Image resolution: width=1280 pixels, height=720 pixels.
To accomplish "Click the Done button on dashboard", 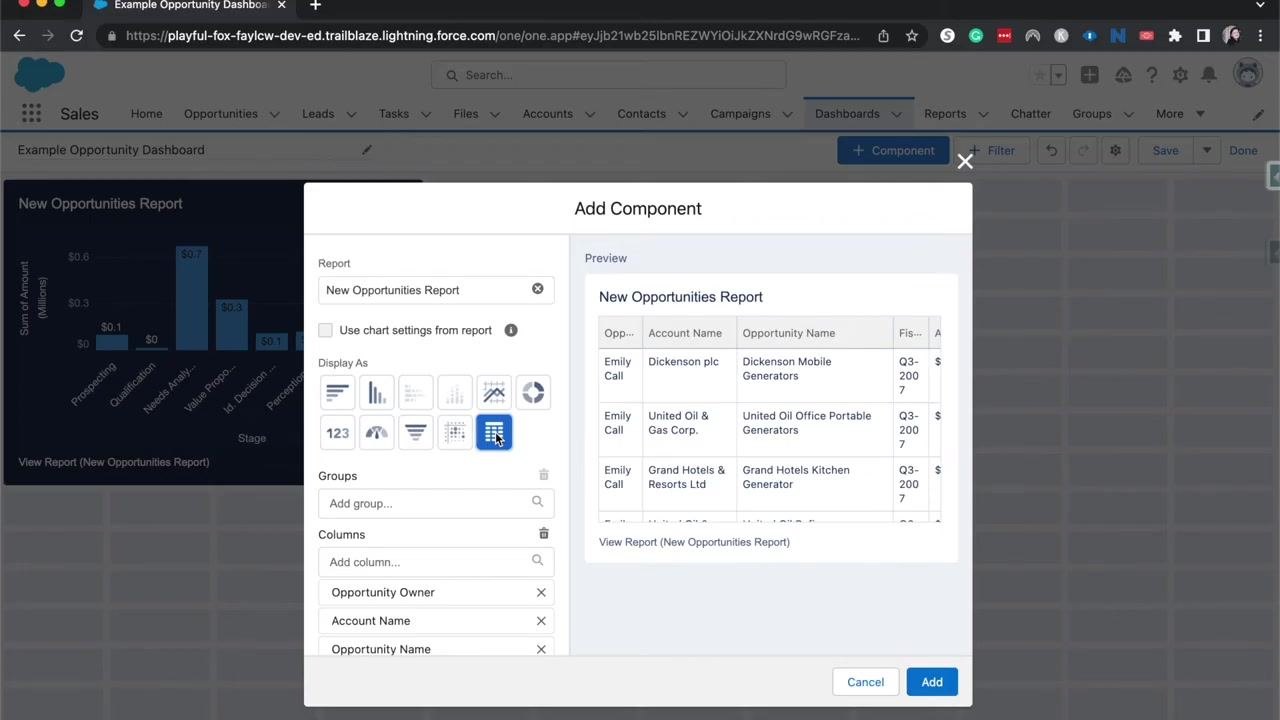I will 1243,150.
